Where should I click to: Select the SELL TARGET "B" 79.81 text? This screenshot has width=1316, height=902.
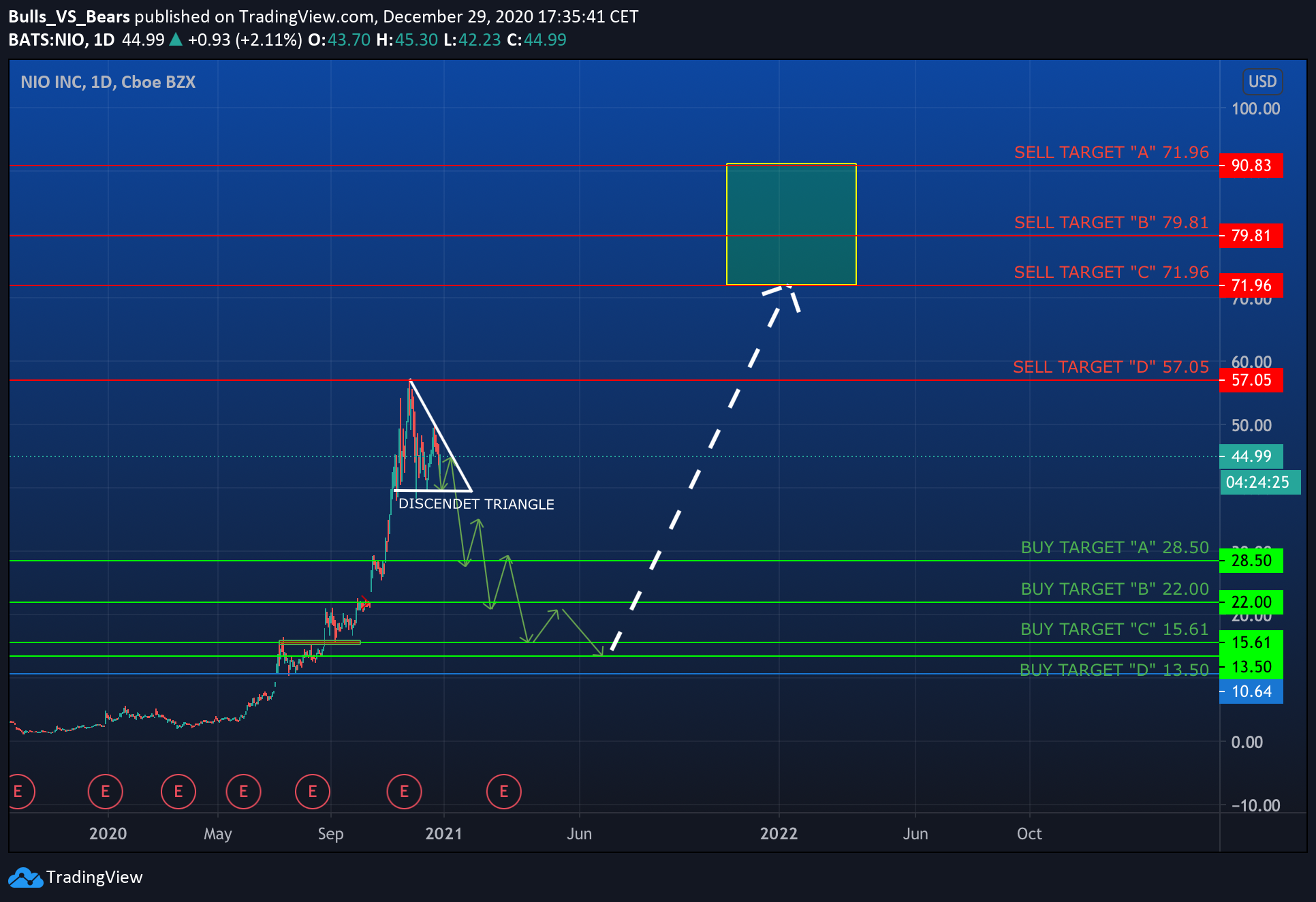[x=1112, y=223]
